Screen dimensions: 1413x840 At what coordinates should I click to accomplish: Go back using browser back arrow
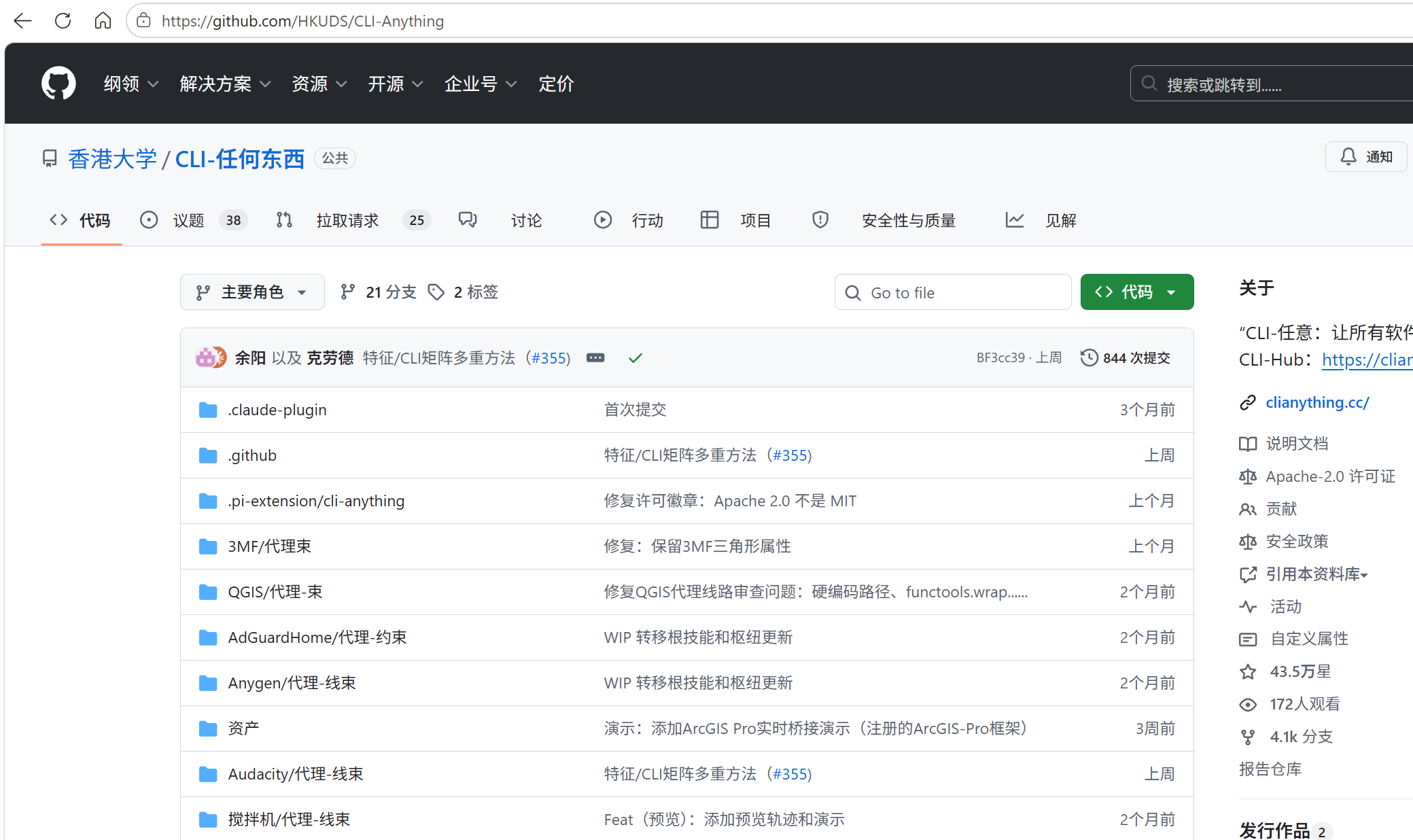(x=22, y=21)
